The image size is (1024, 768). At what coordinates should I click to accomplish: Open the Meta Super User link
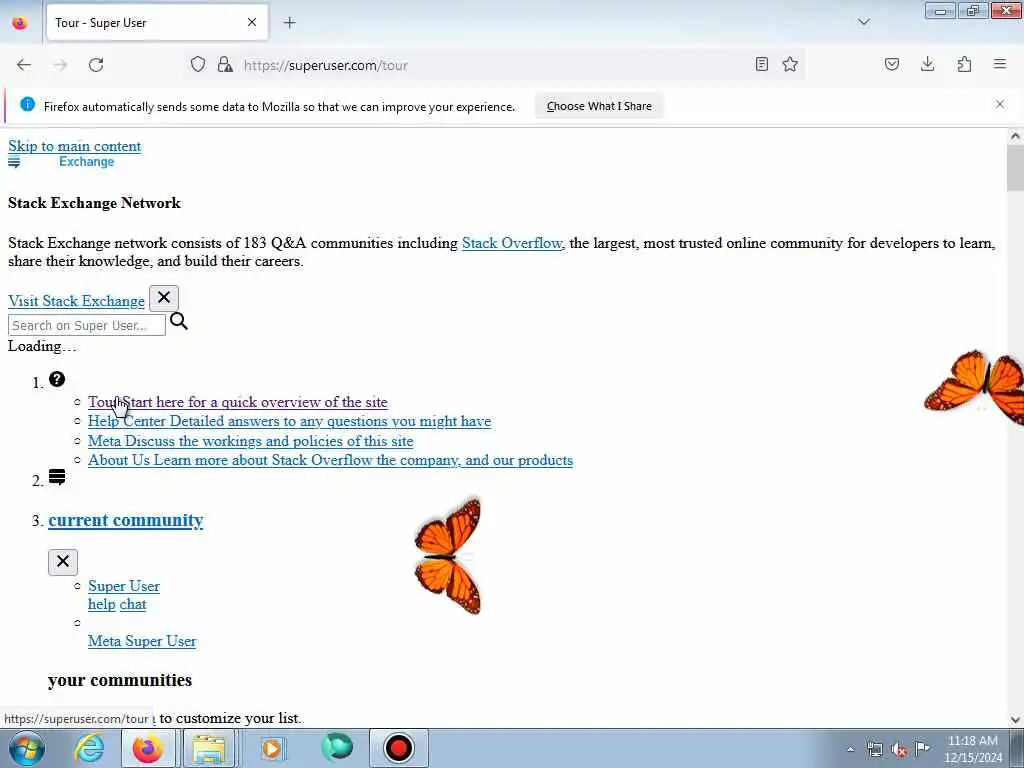tap(142, 641)
